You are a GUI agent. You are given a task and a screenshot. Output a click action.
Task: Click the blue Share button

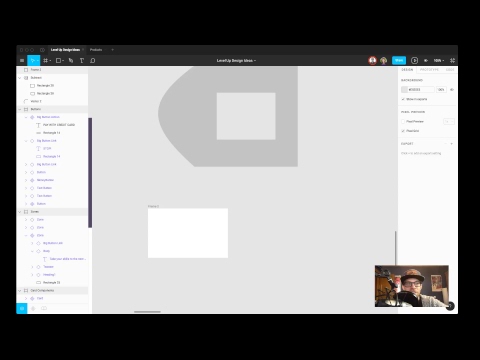[399, 60]
